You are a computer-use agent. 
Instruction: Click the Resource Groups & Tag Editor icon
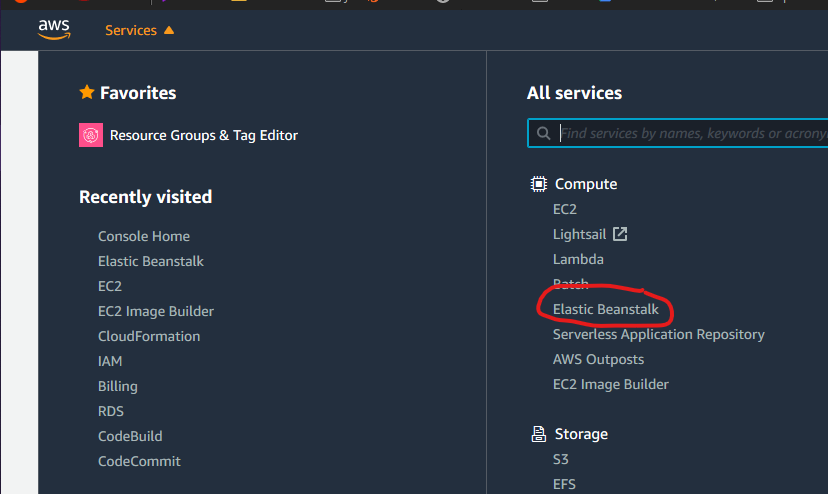pos(91,135)
